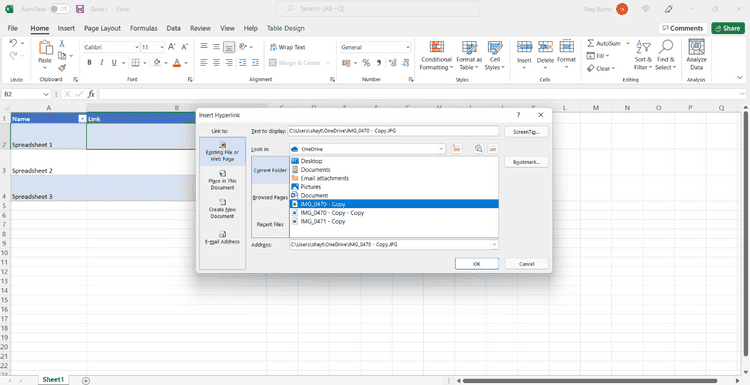Expand the Look in OneDrive dropdown
This screenshot has width=750, height=385.
441,149
